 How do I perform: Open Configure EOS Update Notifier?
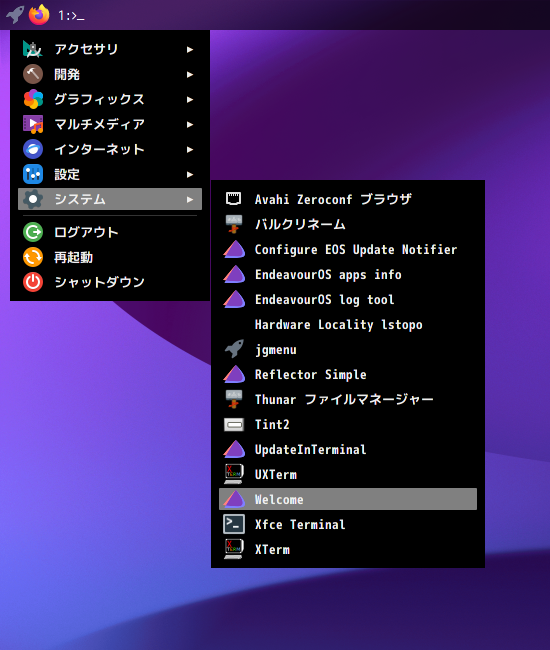pos(348,249)
